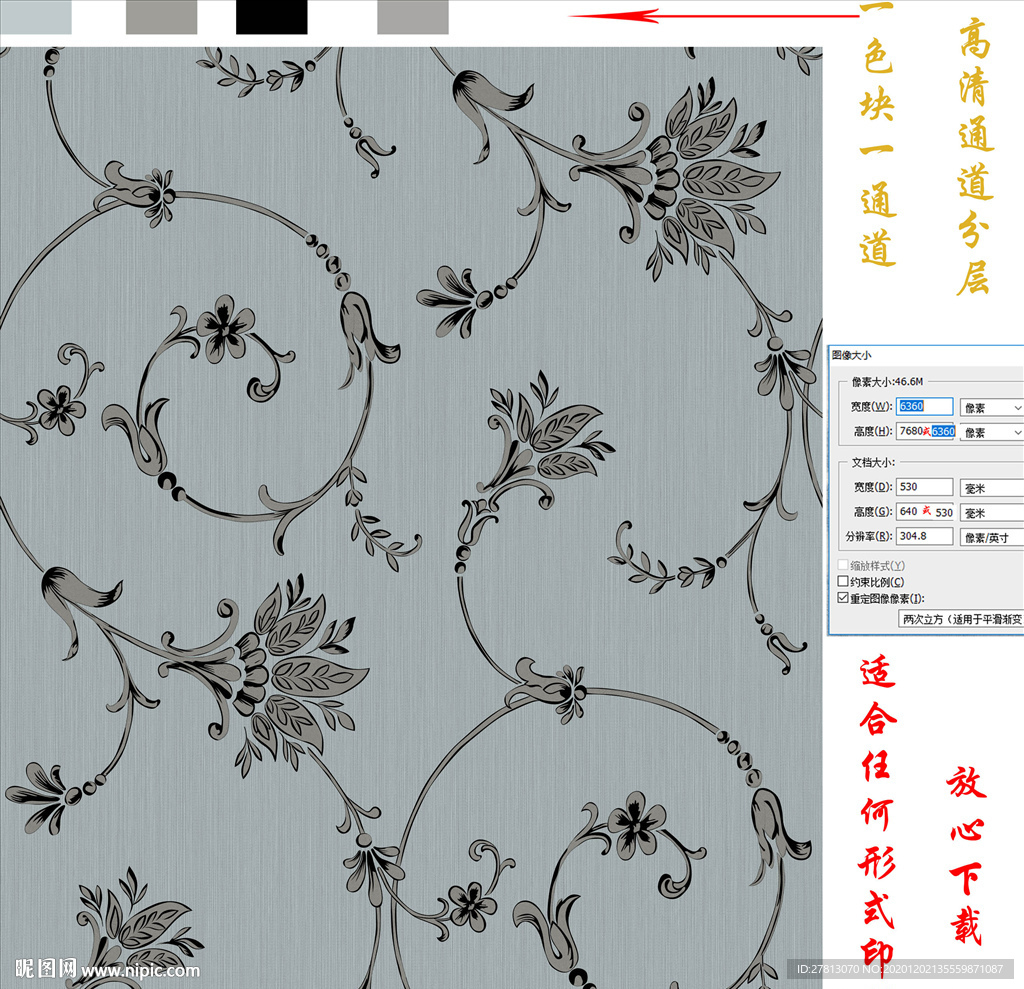
Task: Click the 高度(G) document height field
Action: [x=925, y=511]
